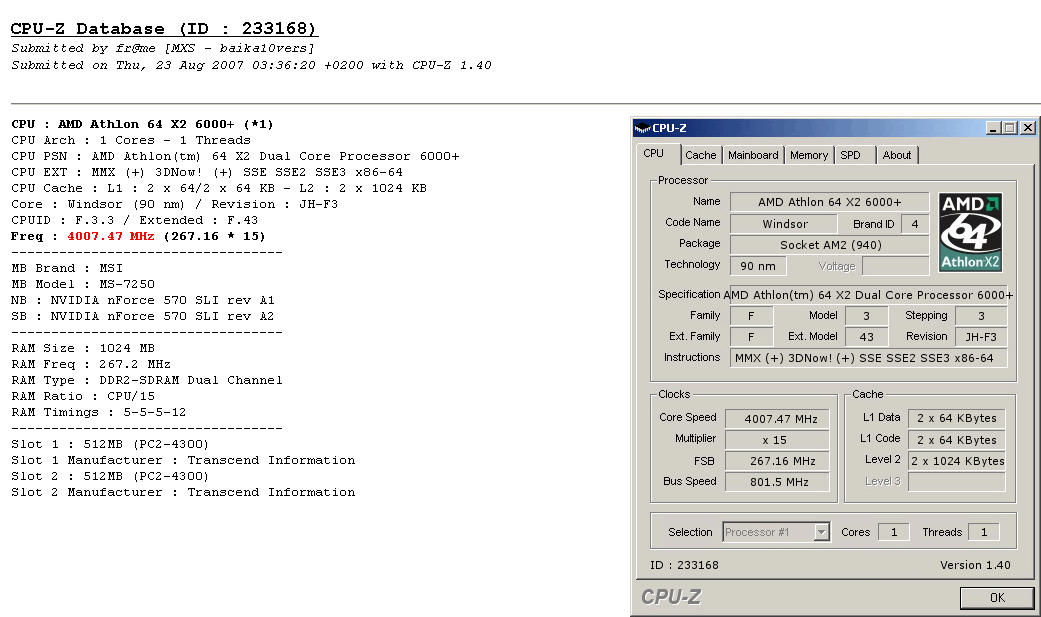This screenshot has width=1041, height=617.
Task: Click the Revision value JH-F3
Action: (x=981, y=337)
